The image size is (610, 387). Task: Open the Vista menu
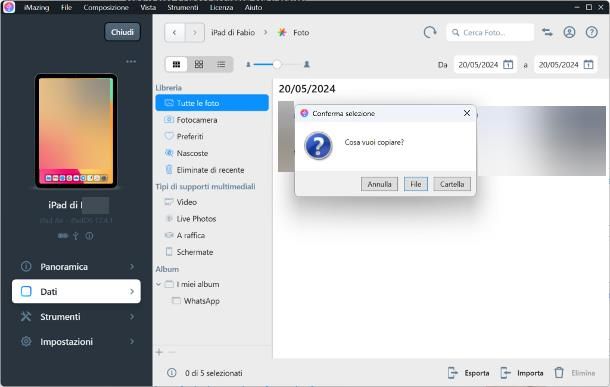[x=148, y=7]
